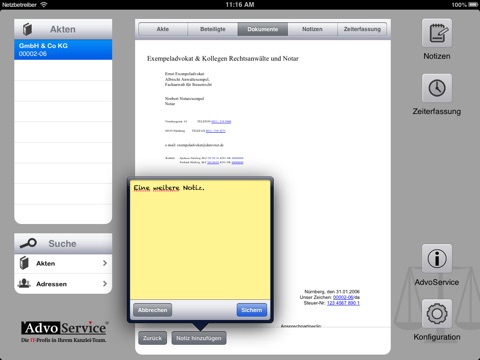The height and width of the screenshot is (360, 480).
Task: Click the e-mail address line in document
Action: pos(194,145)
